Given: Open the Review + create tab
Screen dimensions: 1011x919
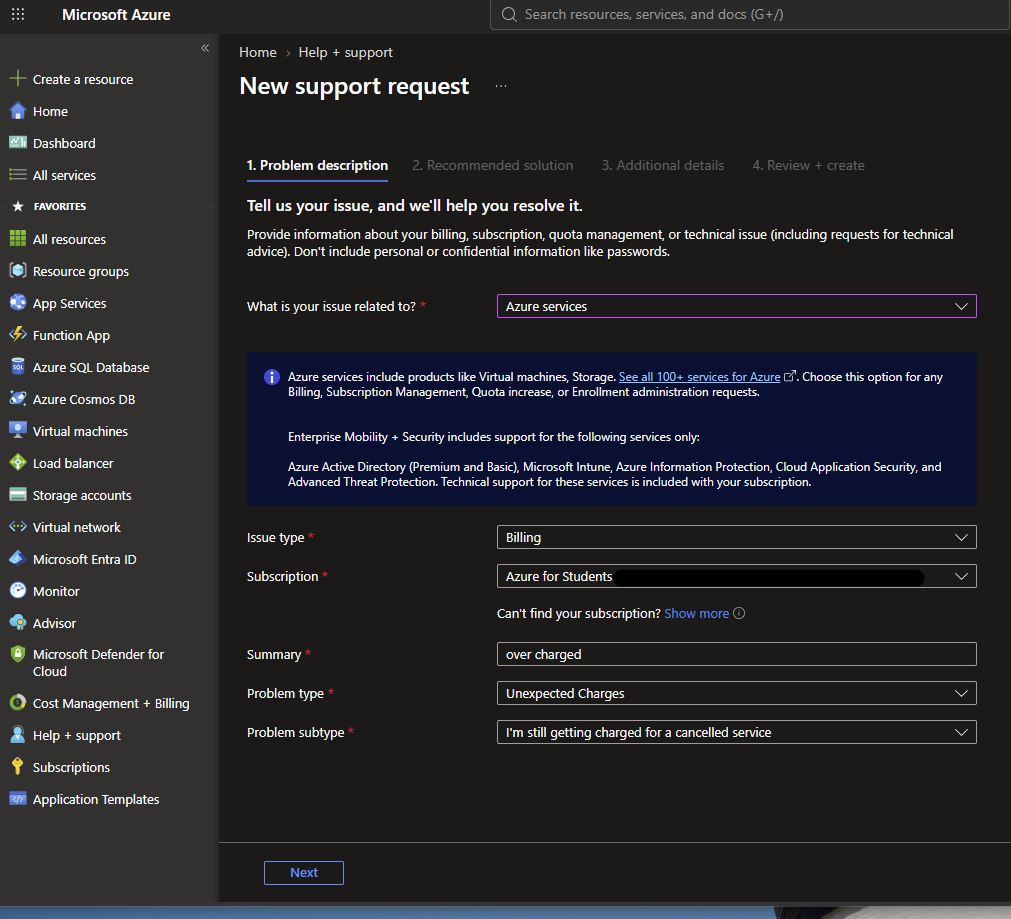Looking at the screenshot, I should 809,166.
